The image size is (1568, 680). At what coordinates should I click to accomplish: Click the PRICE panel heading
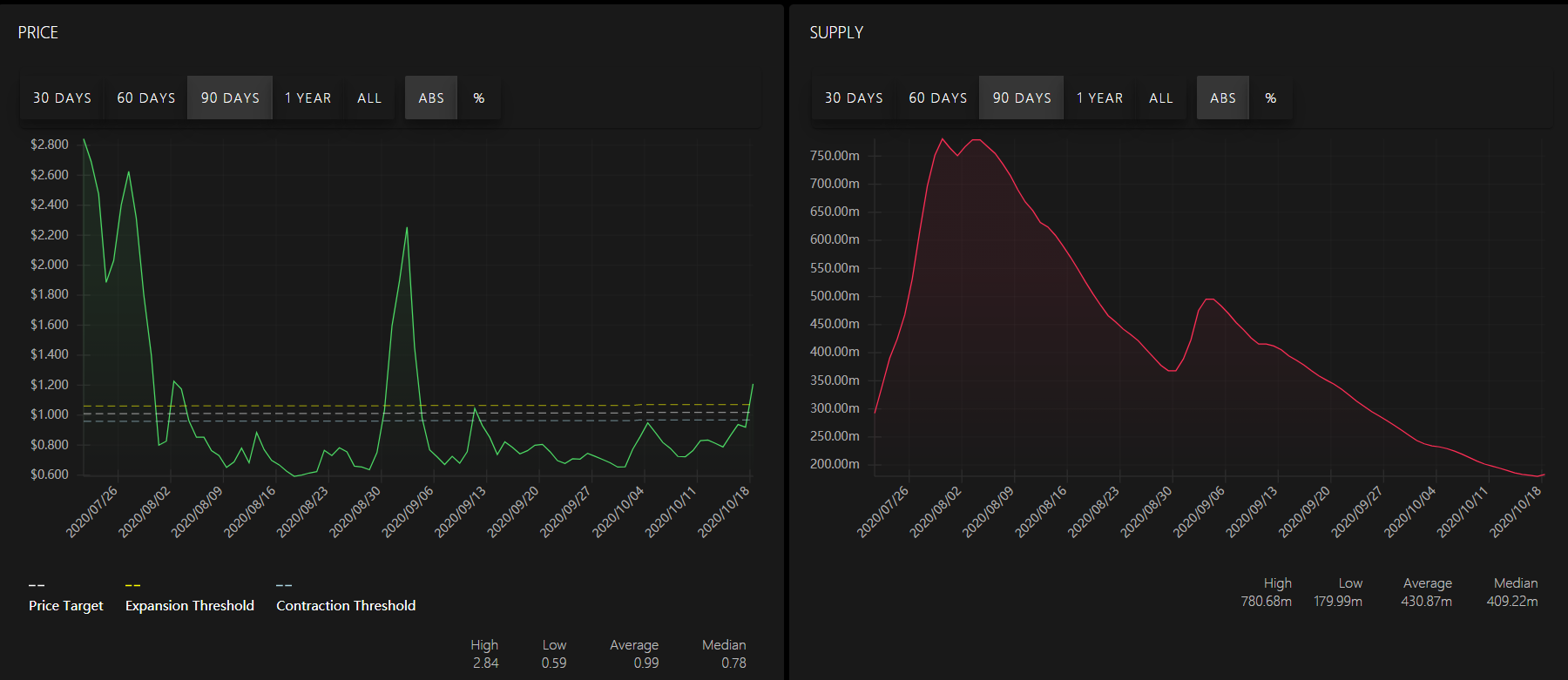(38, 32)
